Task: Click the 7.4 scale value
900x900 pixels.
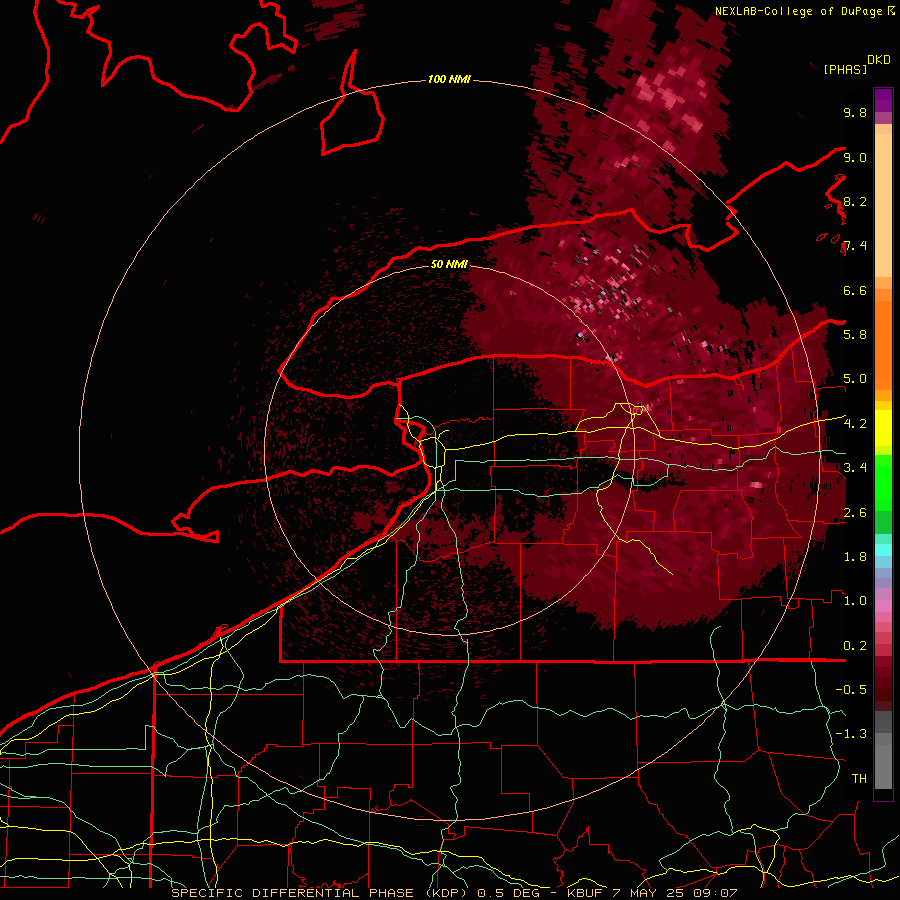Action: tap(855, 246)
